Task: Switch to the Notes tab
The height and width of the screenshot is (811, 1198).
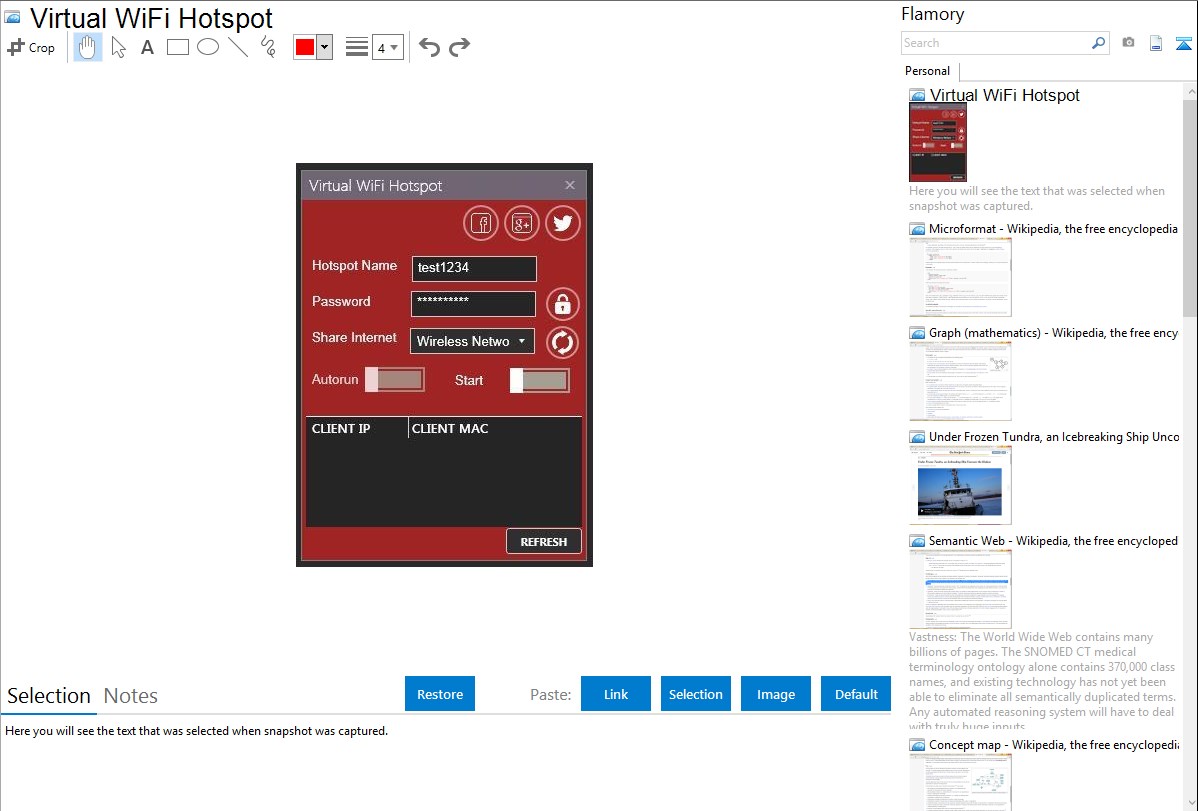Action: click(131, 696)
